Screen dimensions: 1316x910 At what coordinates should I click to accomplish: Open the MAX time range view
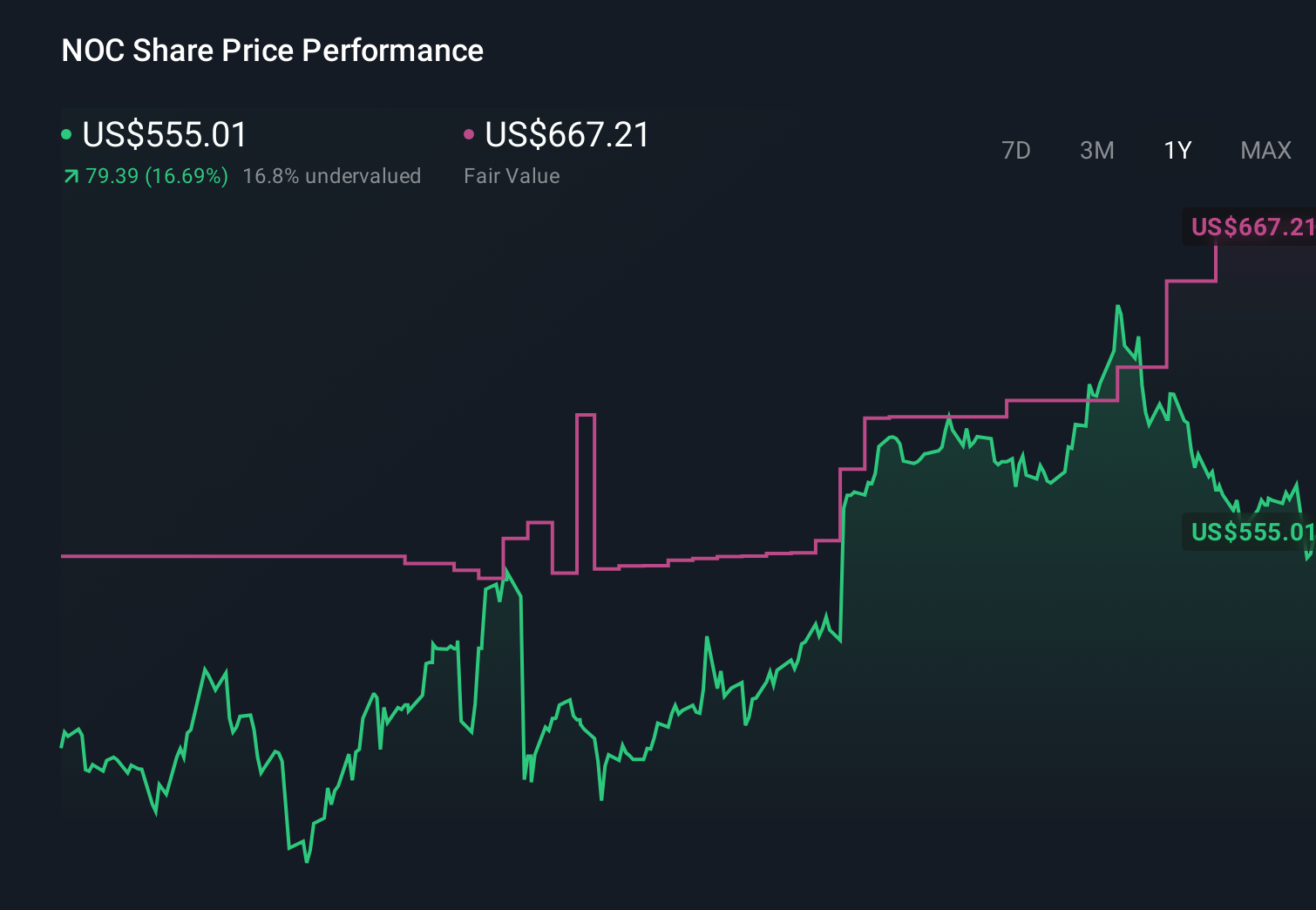[1265, 150]
